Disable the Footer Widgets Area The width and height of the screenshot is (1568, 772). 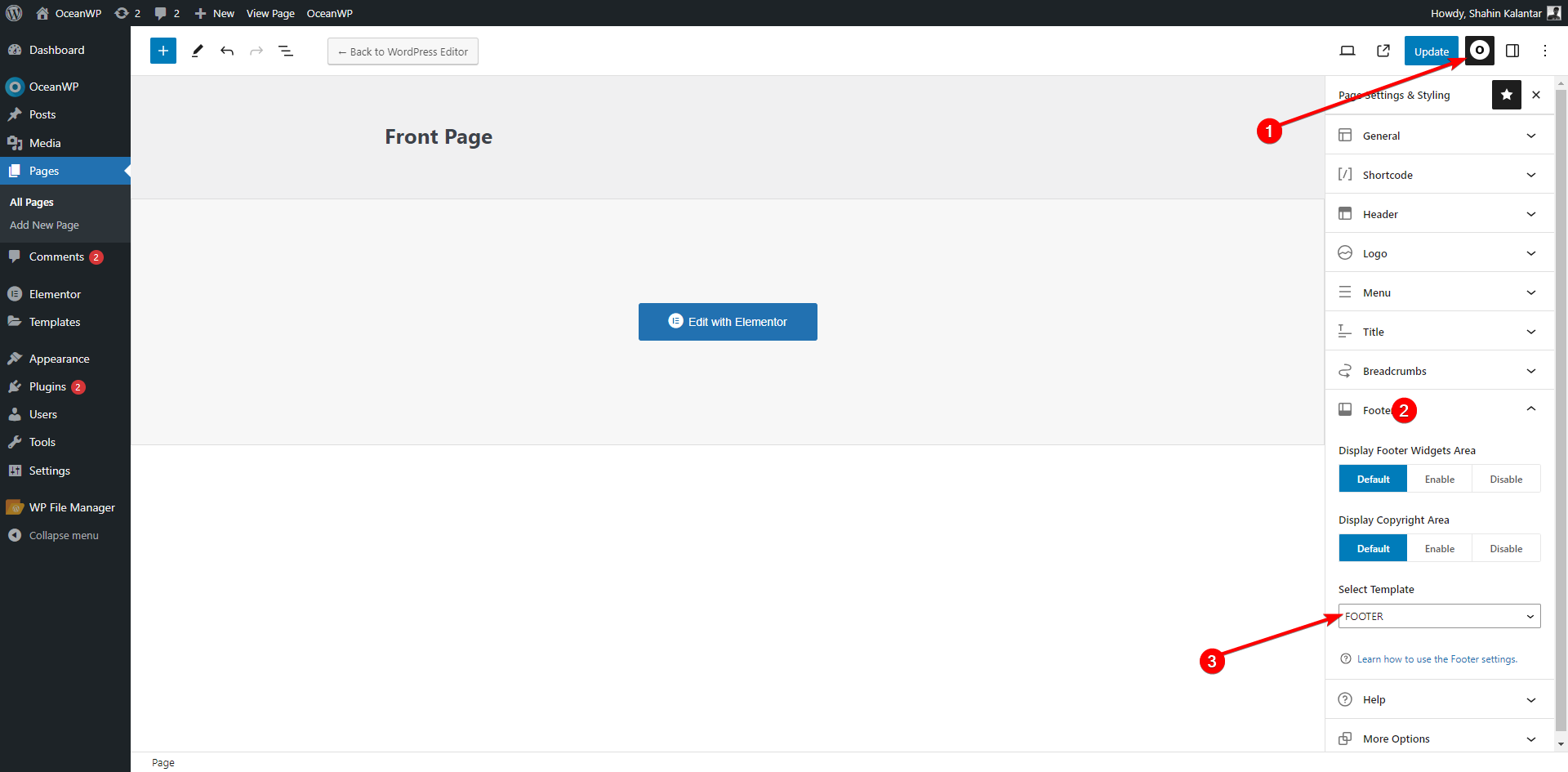(1506, 480)
